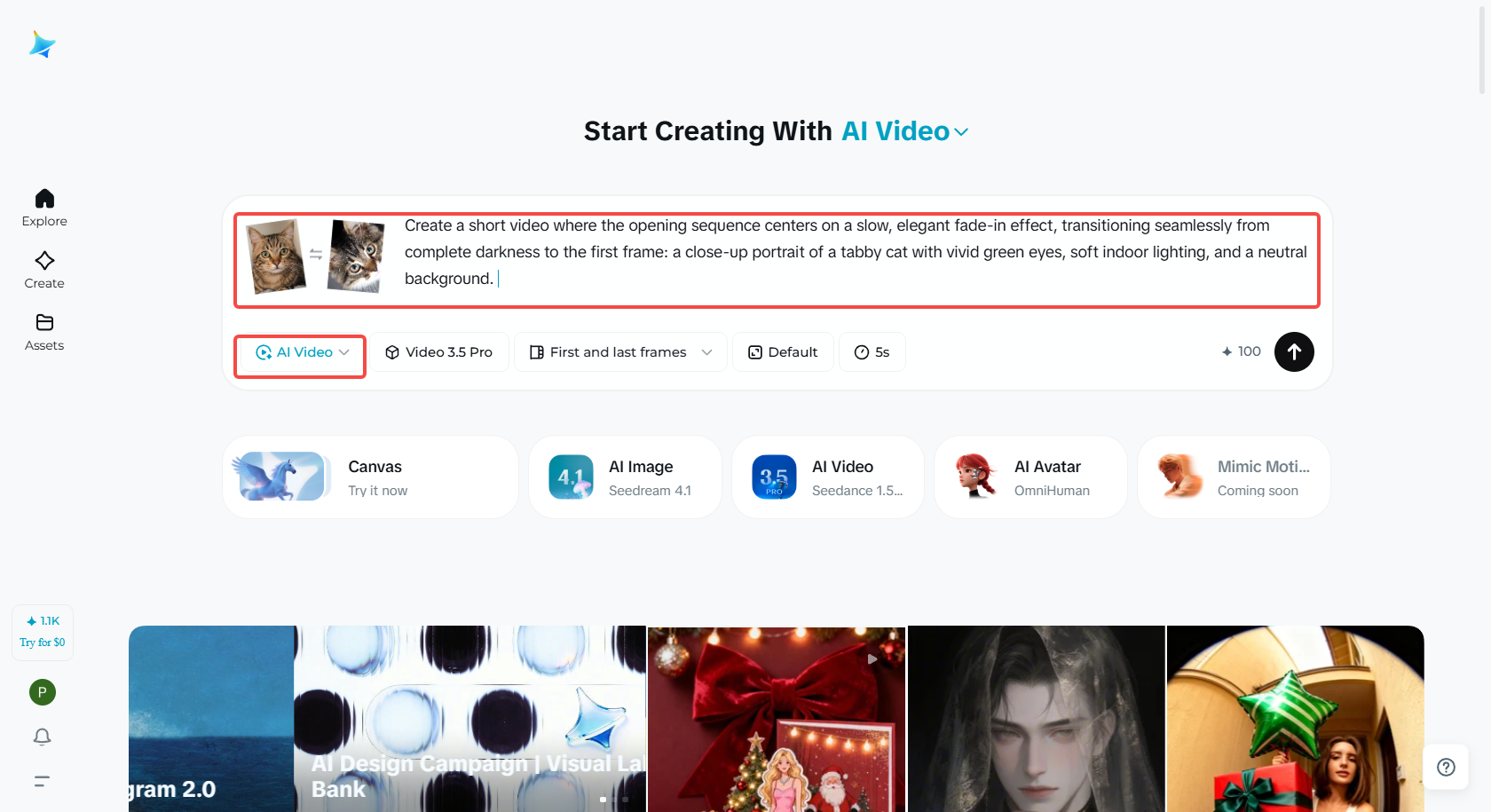Open the Assets folder

(x=44, y=333)
